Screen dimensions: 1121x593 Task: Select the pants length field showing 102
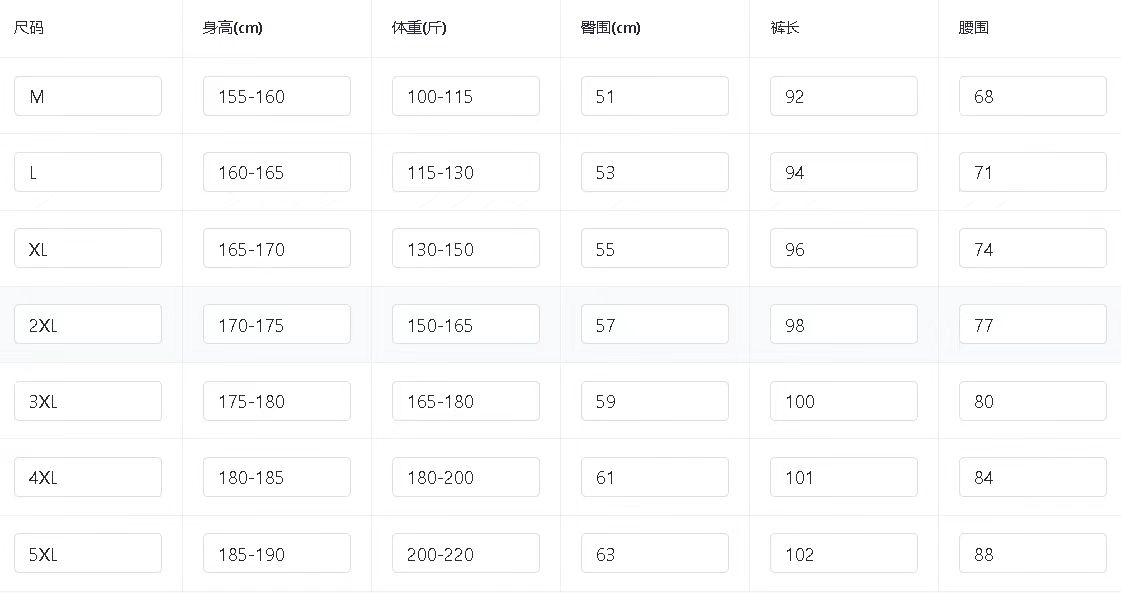tap(844, 553)
